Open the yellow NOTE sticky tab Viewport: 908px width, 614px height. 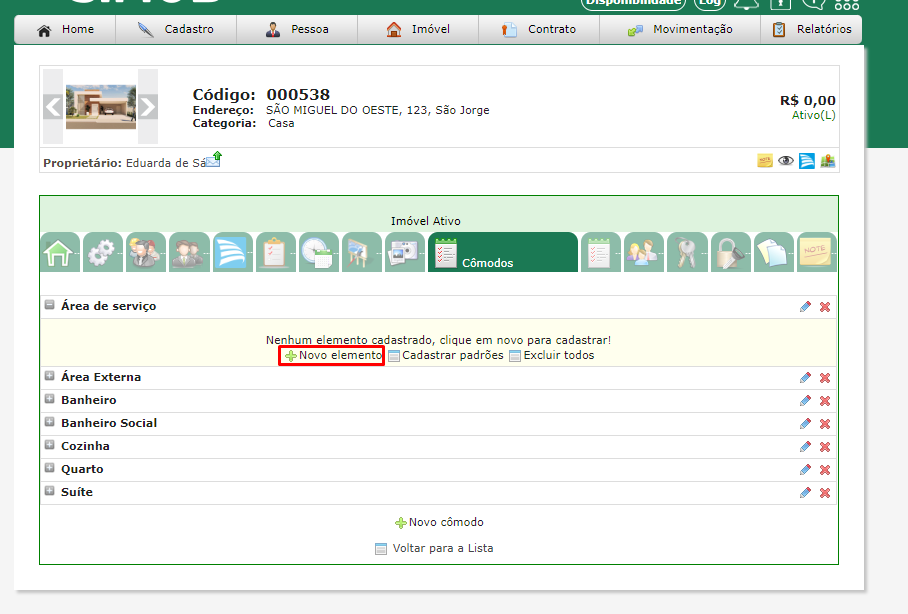817,252
